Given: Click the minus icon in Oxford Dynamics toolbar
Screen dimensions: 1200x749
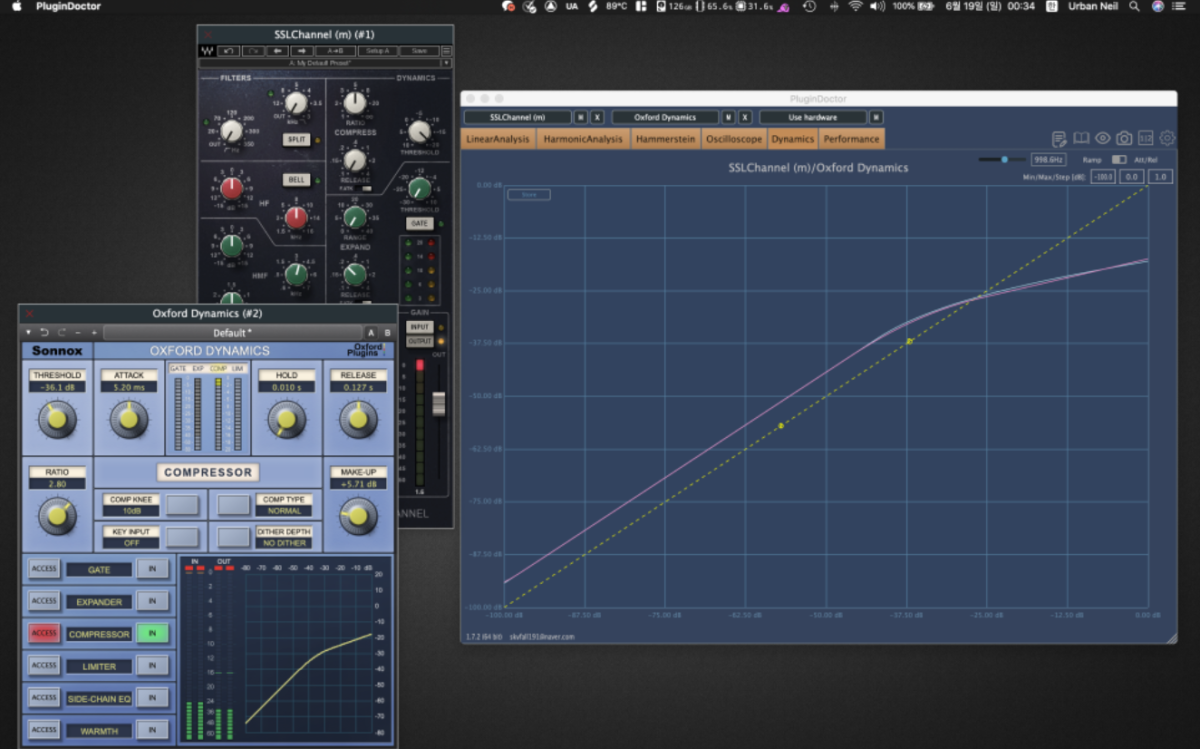Looking at the screenshot, I should pyautogui.click(x=78, y=332).
